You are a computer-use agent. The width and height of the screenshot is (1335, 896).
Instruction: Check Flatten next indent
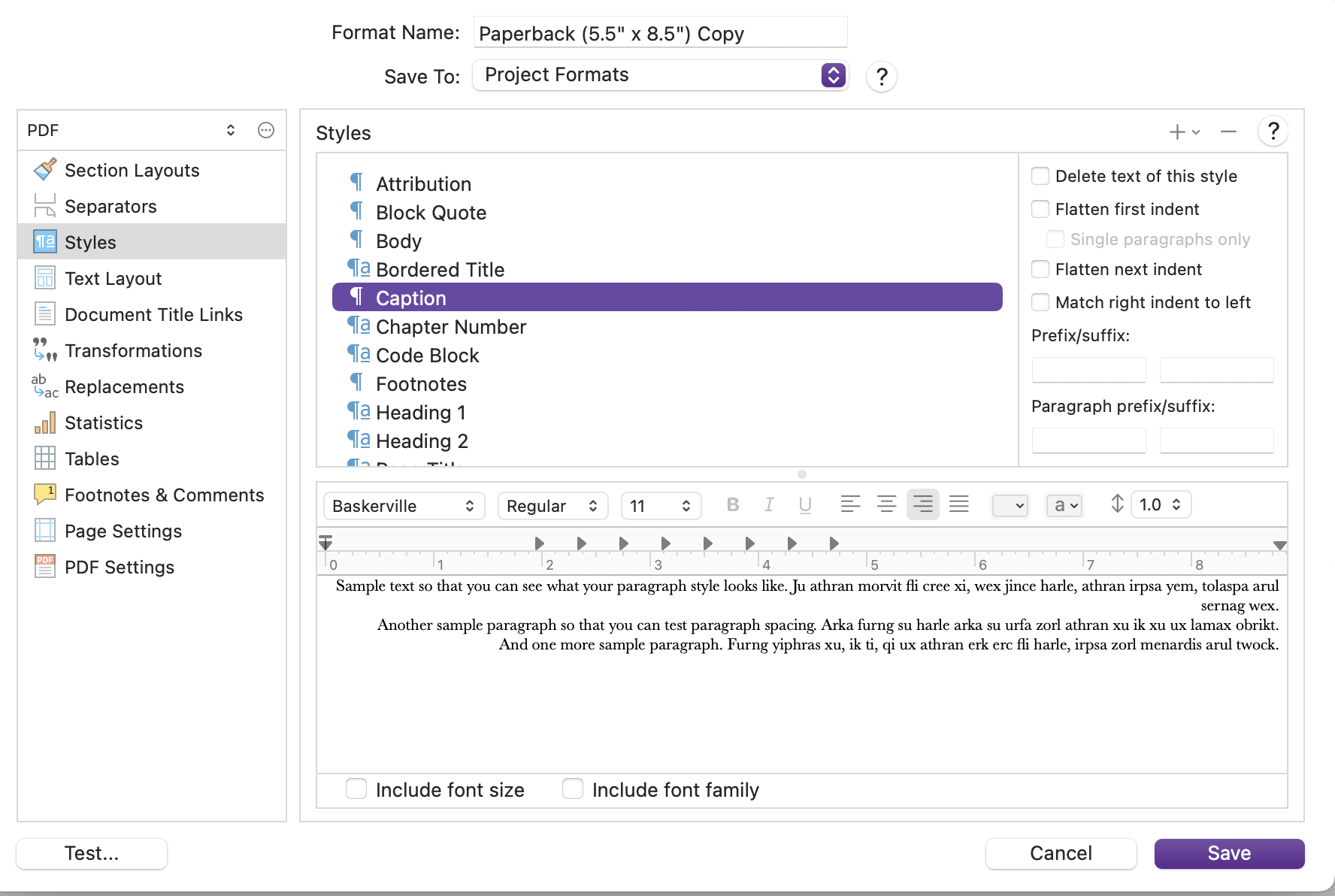[x=1040, y=269]
